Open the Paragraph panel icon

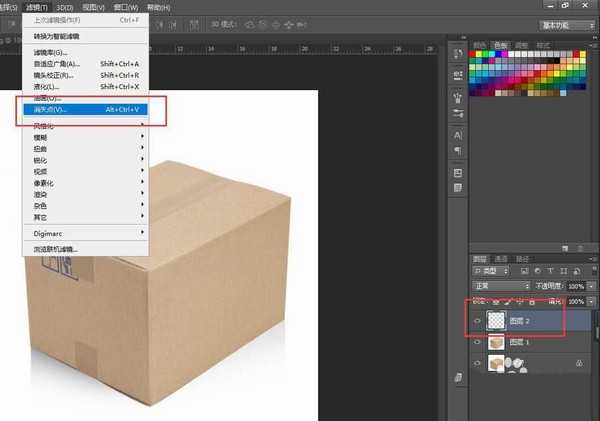(456, 150)
